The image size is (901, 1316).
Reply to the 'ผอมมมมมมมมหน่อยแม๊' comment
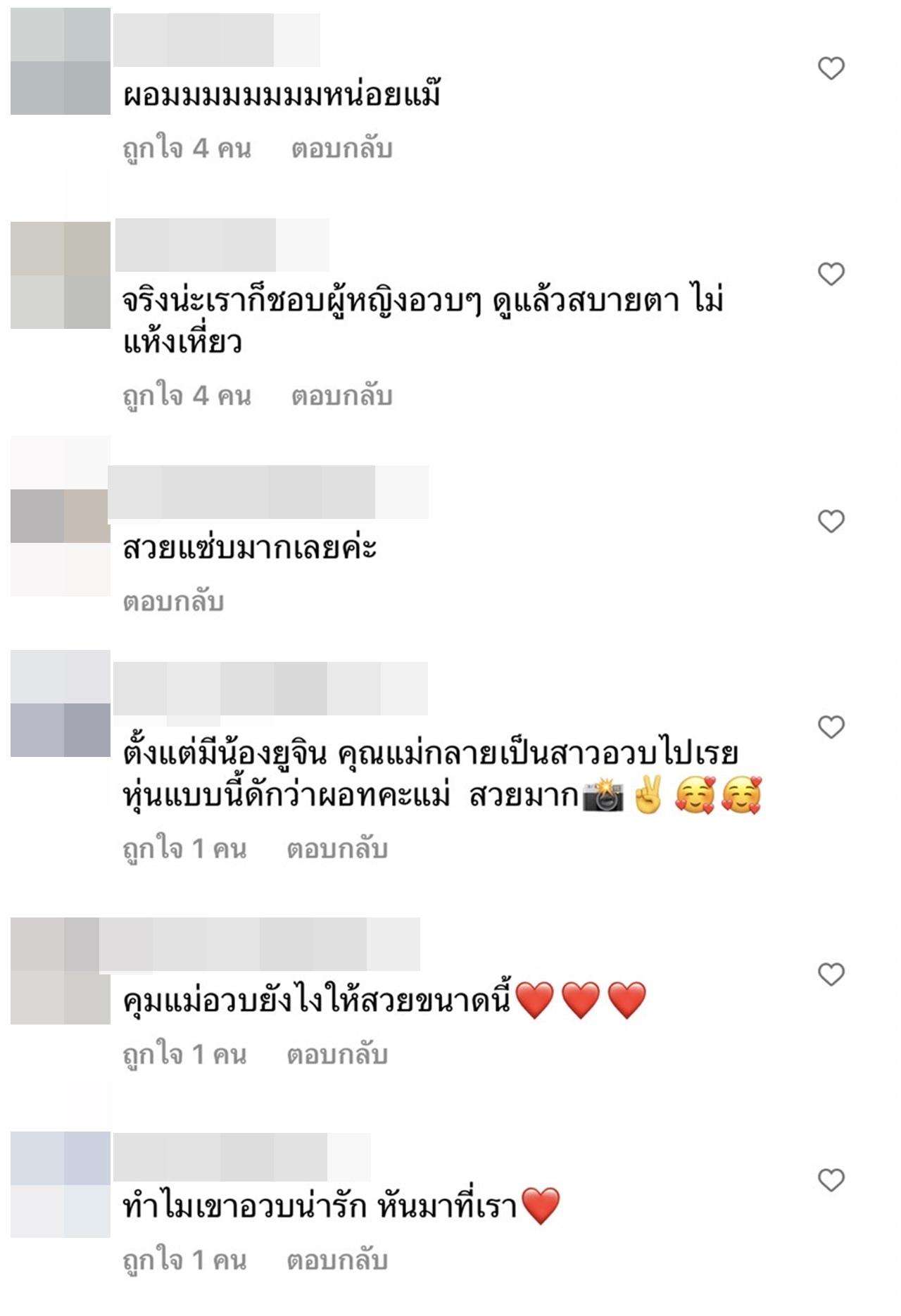coord(341,149)
